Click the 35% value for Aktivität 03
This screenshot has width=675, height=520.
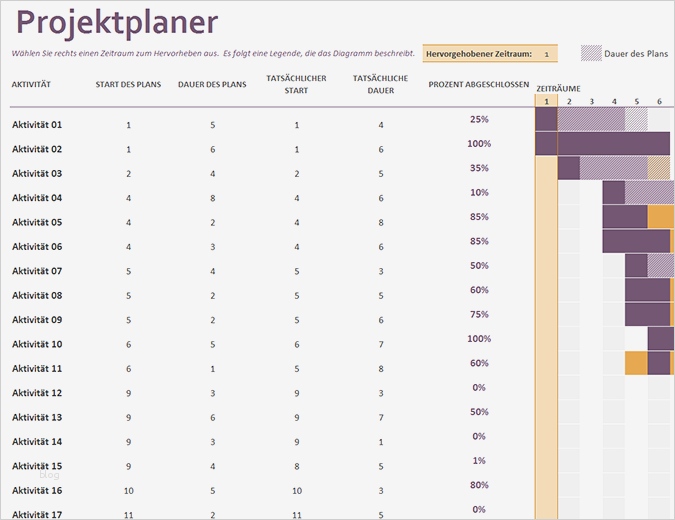(x=479, y=168)
